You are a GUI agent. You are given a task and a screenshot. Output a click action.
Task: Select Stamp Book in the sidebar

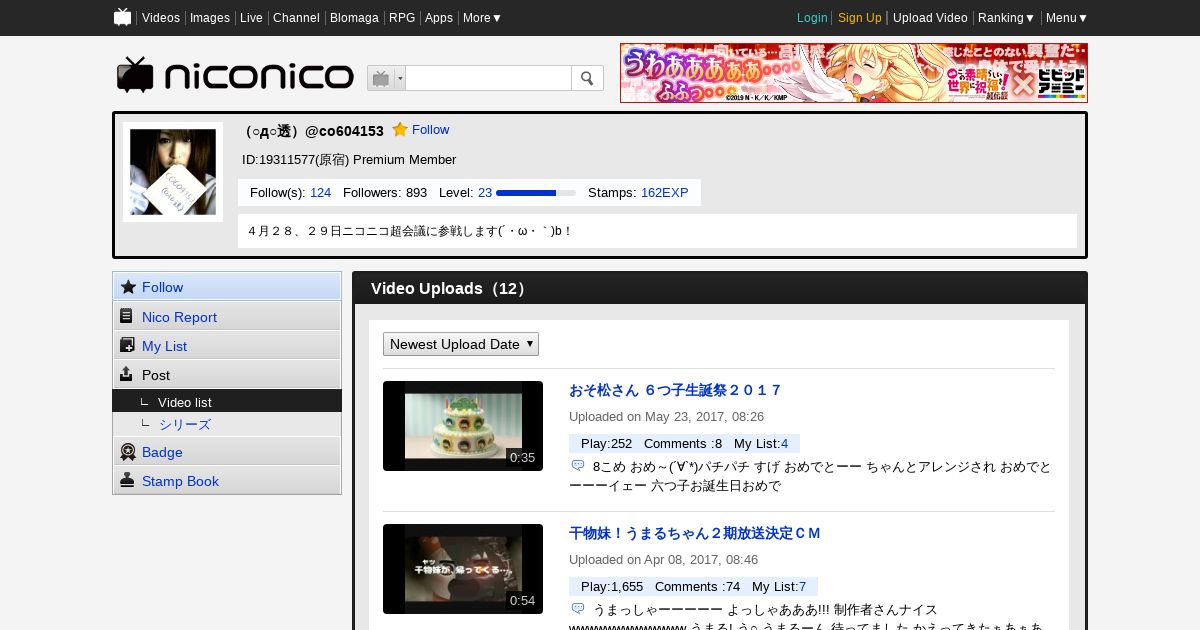(x=227, y=480)
